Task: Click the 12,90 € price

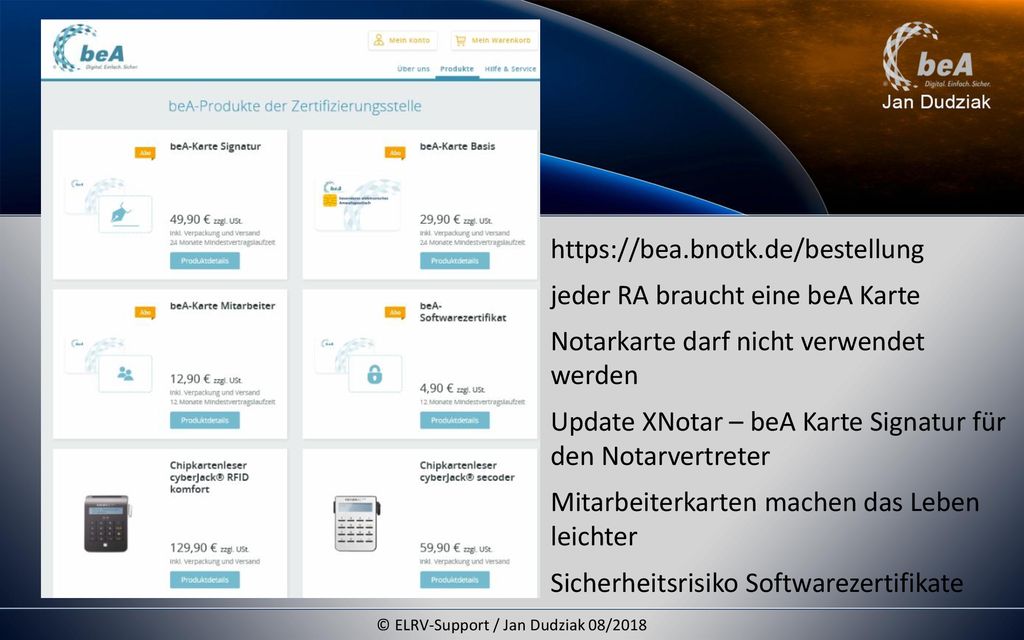Action: pos(190,379)
